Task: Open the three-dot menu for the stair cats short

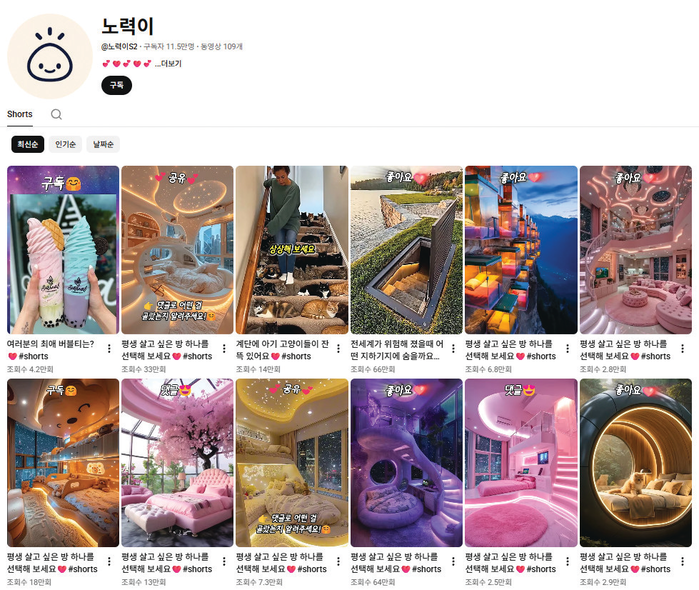Action: click(x=338, y=349)
